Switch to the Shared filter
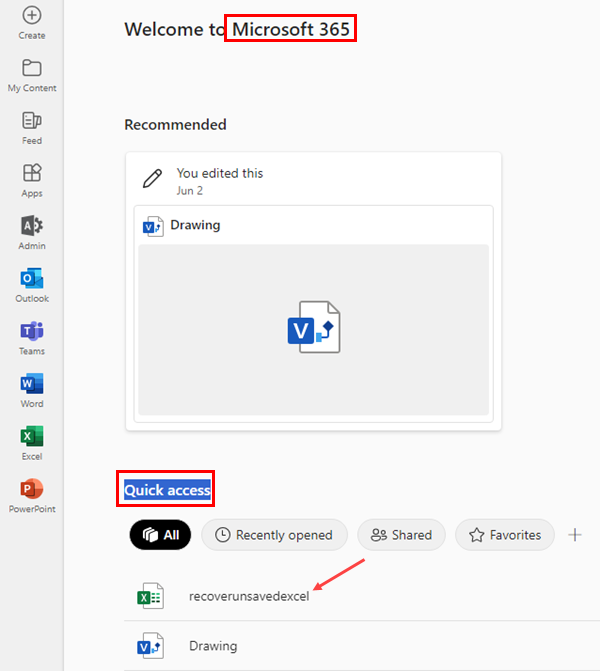The height and width of the screenshot is (671, 600). (x=401, y=535)
